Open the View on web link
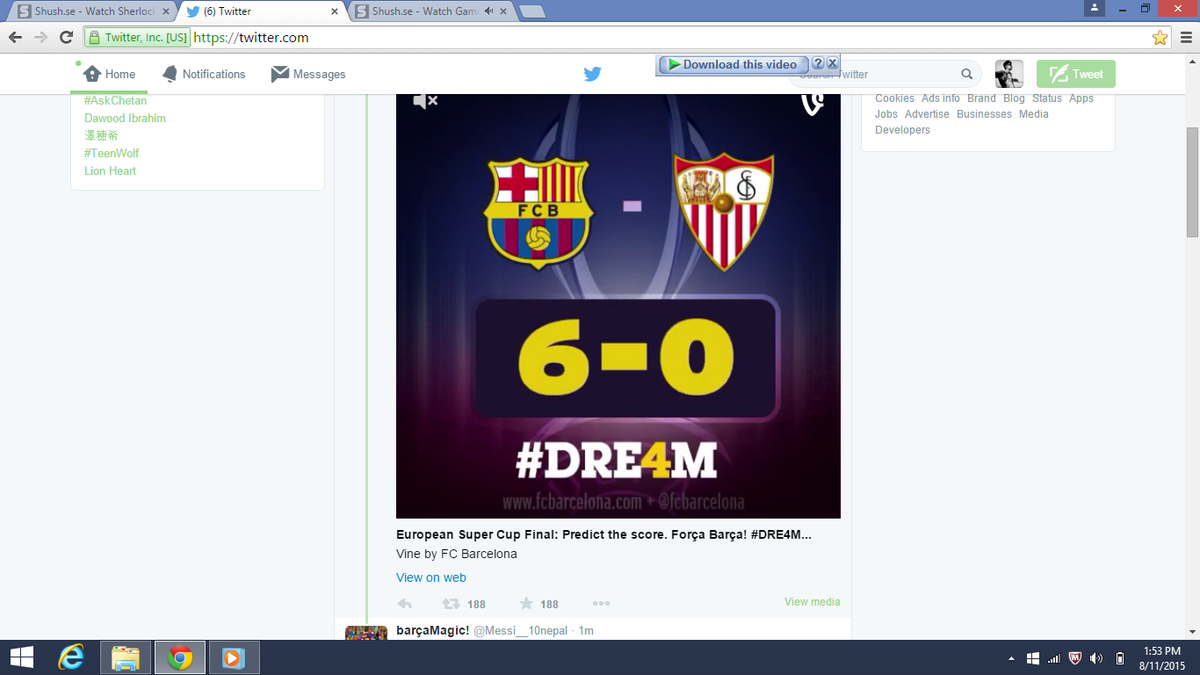Screen dimensions: 1200x675 tap(431, 577)
